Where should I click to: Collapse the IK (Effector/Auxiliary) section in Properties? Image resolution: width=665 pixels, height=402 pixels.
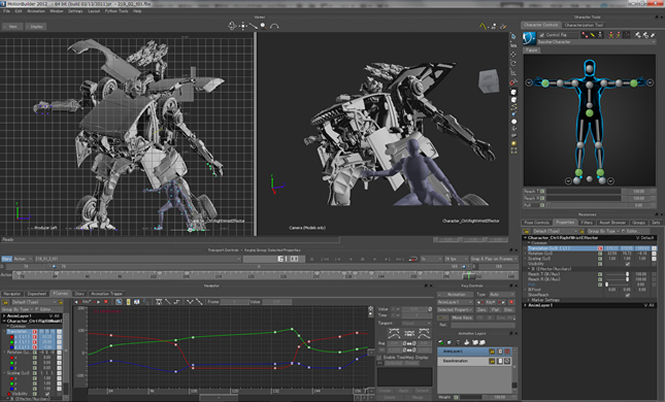coord(529,269)
